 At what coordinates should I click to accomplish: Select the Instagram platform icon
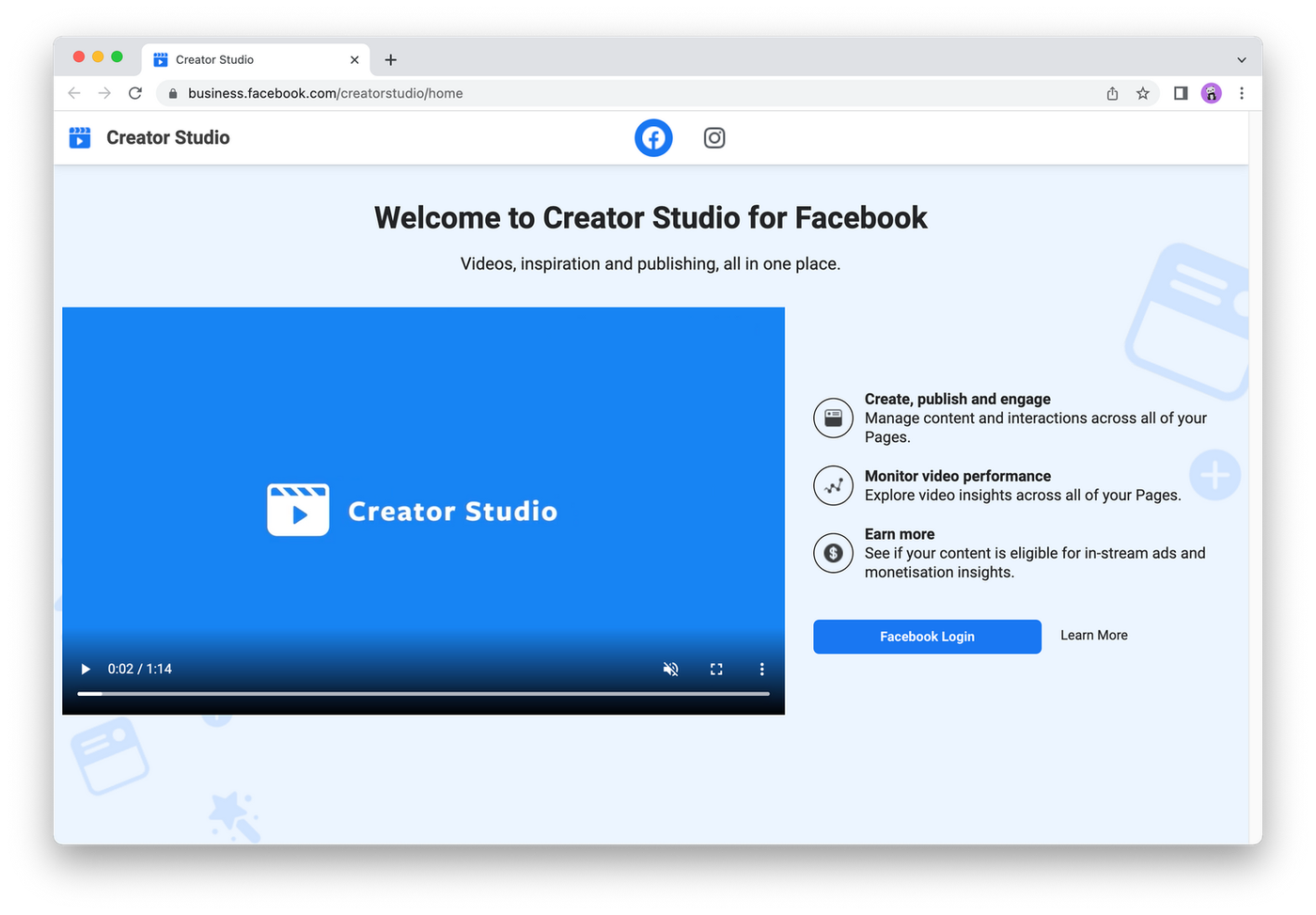714,137
